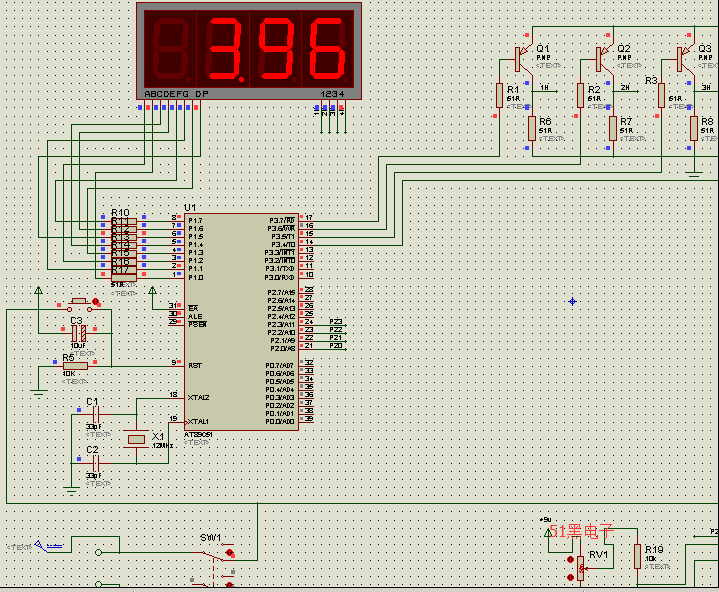Click the ground symbol near R8
This screenshot has width=719, height=592.
point(695,174)
